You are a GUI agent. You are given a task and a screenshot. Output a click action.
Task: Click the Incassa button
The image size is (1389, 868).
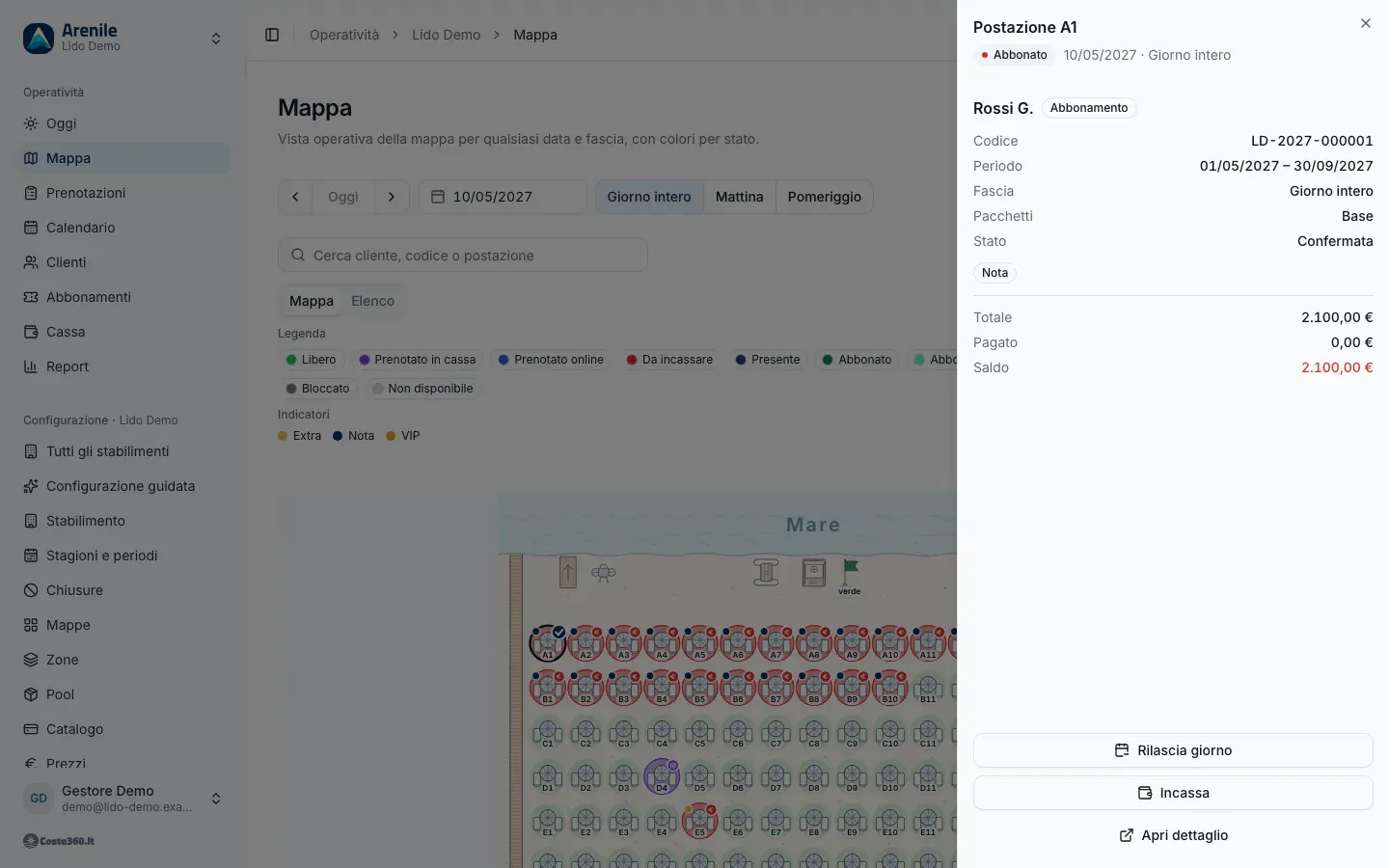coord(1173,793)
